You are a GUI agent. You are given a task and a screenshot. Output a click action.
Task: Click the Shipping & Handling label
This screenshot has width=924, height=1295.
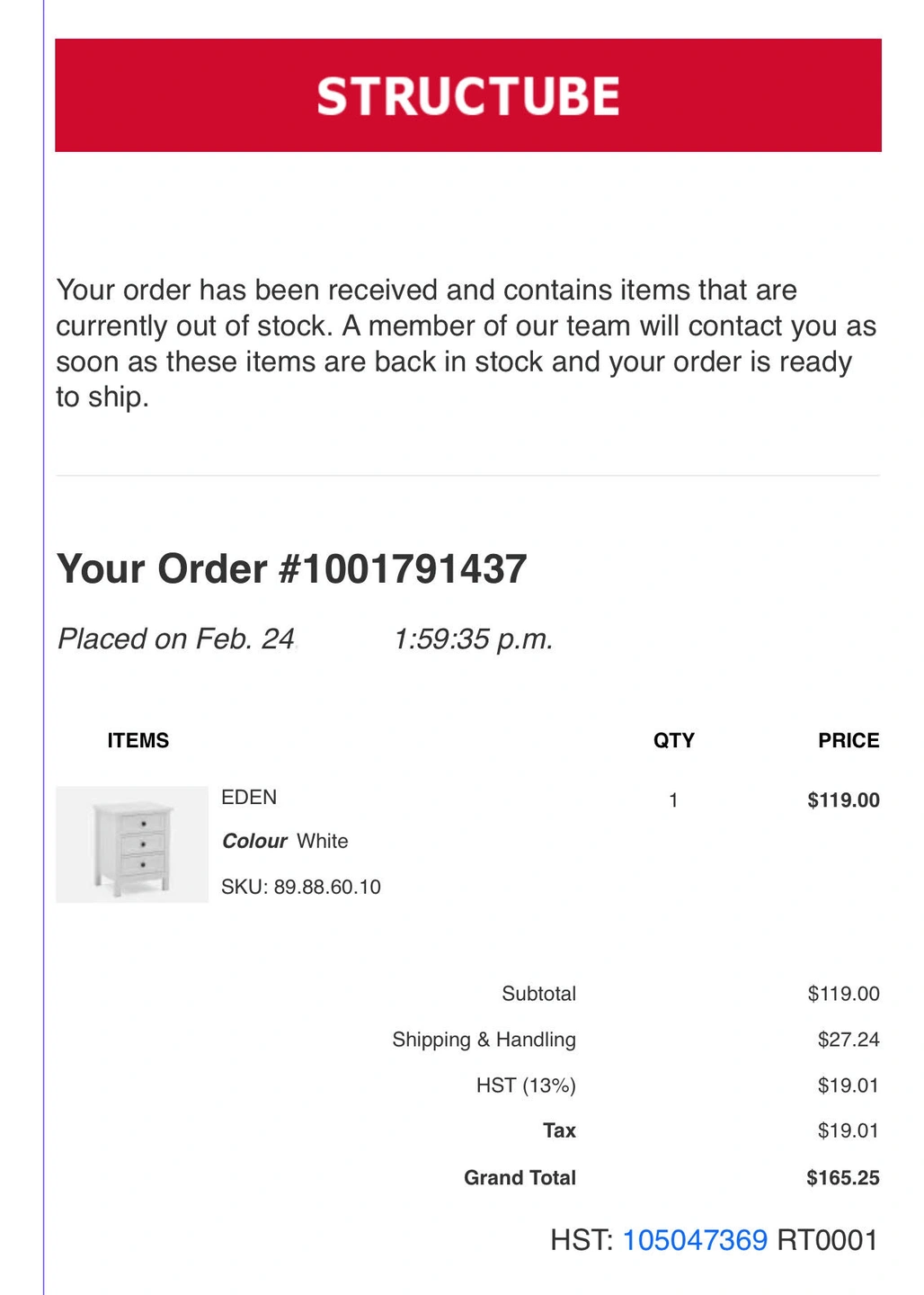click(484, 1040)
